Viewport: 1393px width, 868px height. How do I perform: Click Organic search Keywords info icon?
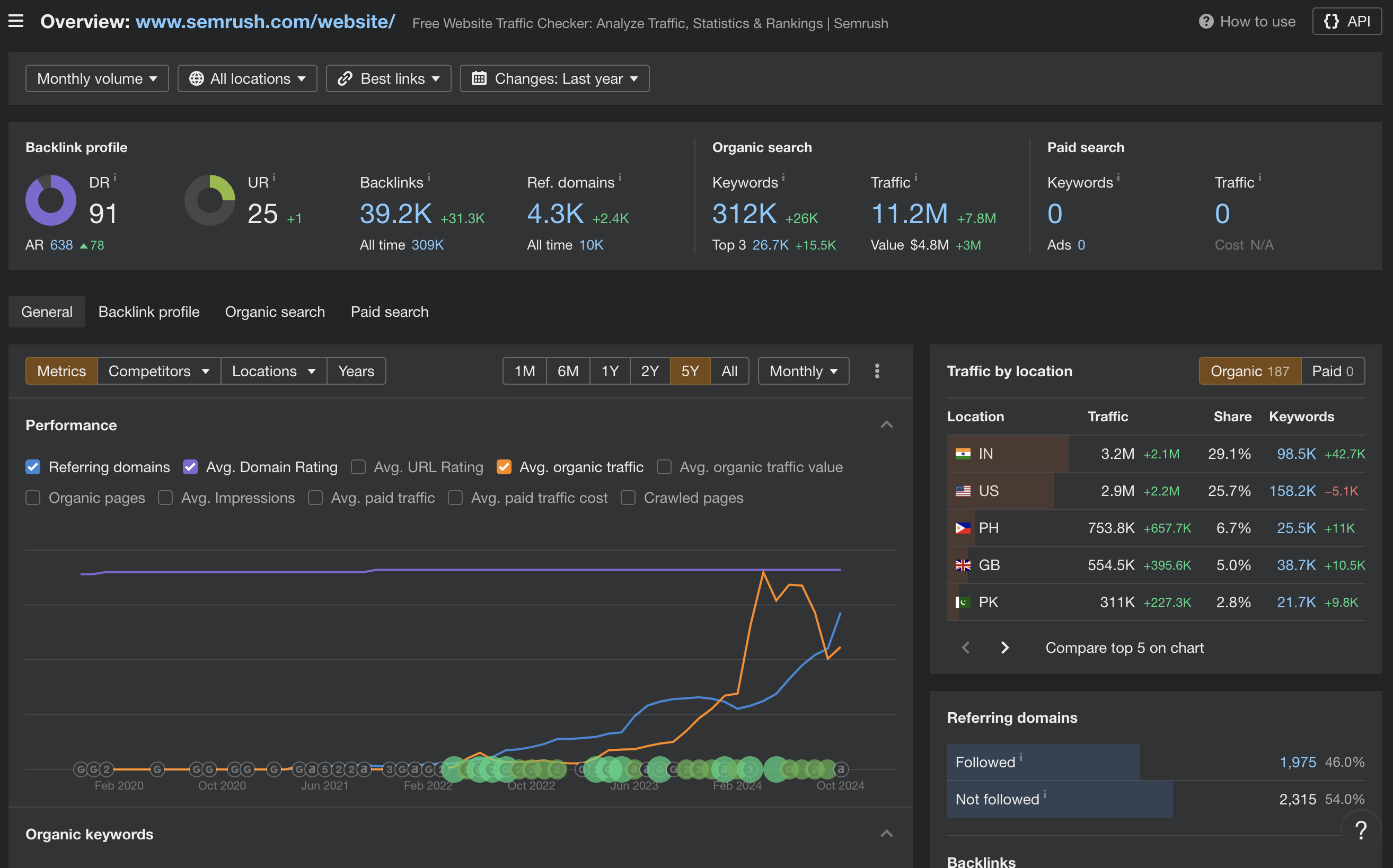click(783, 177)
